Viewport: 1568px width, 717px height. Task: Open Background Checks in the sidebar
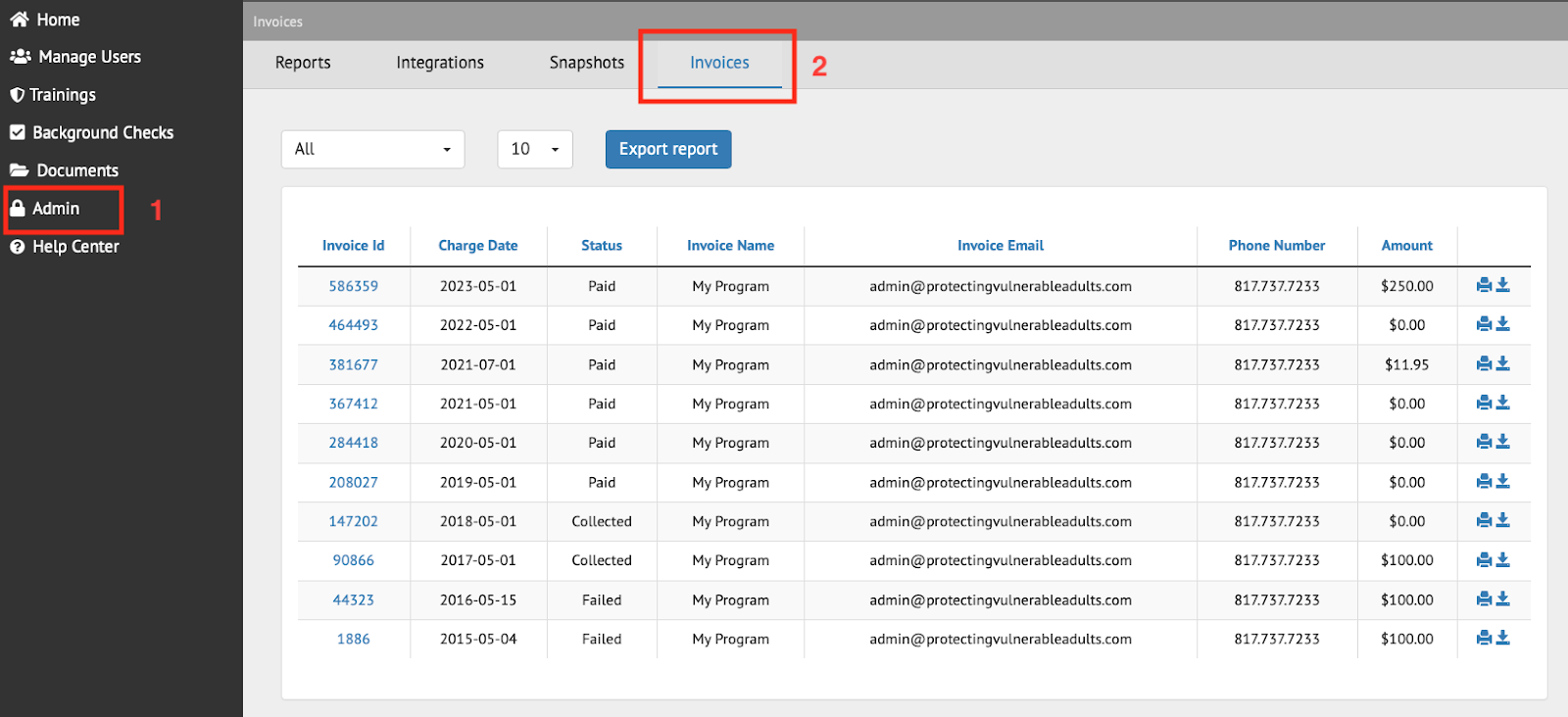point(103,132)
